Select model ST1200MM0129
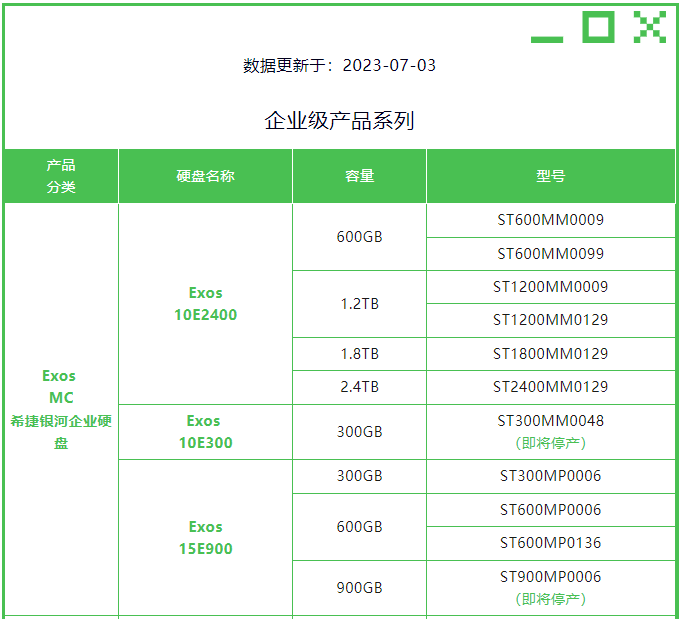The height and width of the screenshot is (619, 681). pyautogui.click(x=550, y=320)
